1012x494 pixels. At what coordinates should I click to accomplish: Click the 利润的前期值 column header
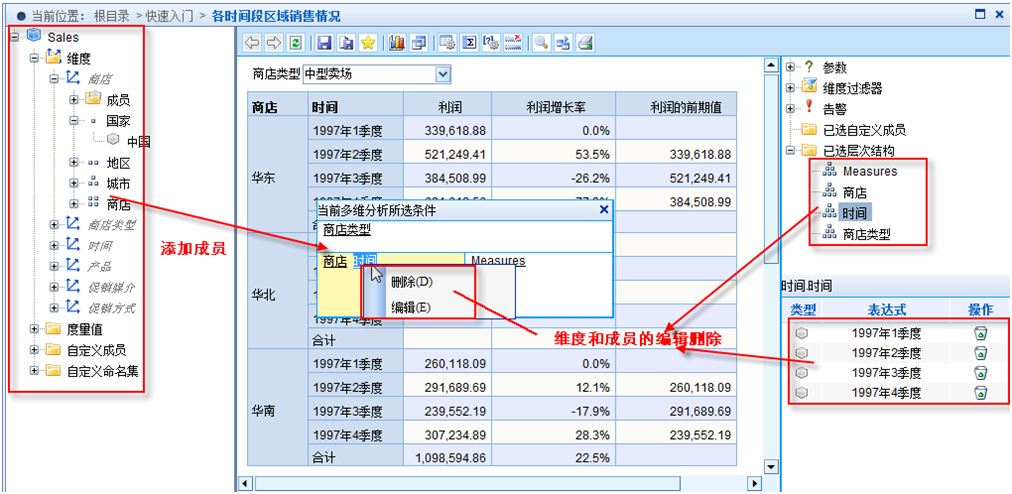676,105
